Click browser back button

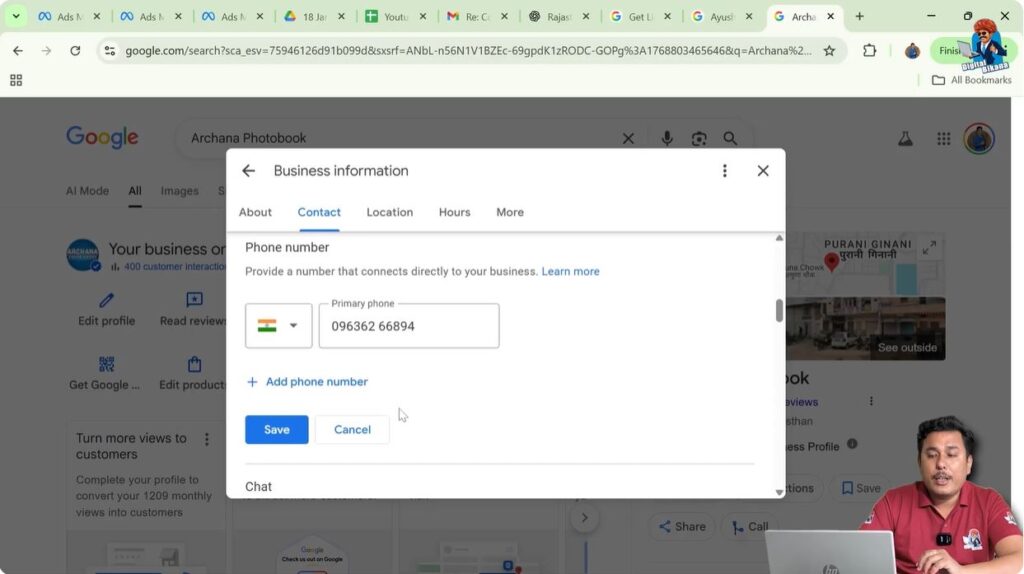[18, 50]
